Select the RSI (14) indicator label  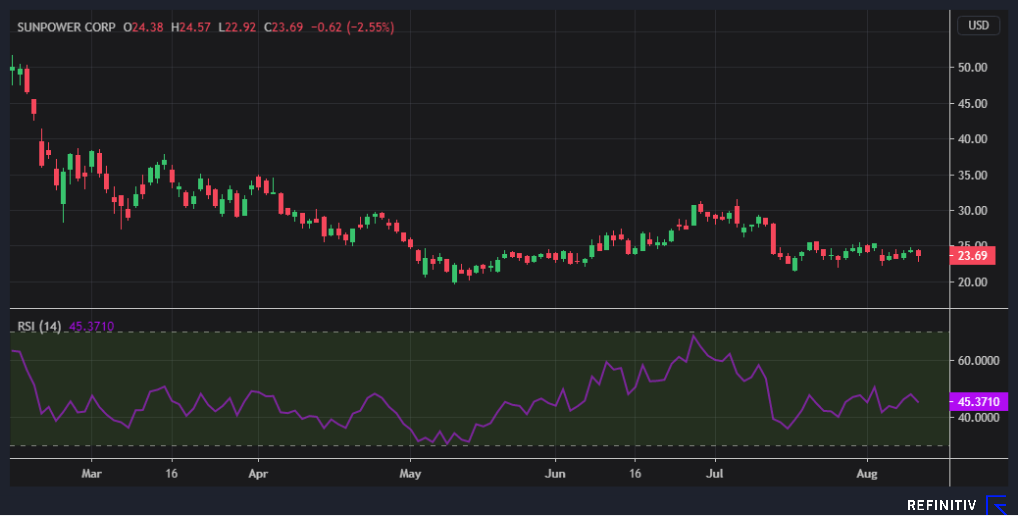39,326
